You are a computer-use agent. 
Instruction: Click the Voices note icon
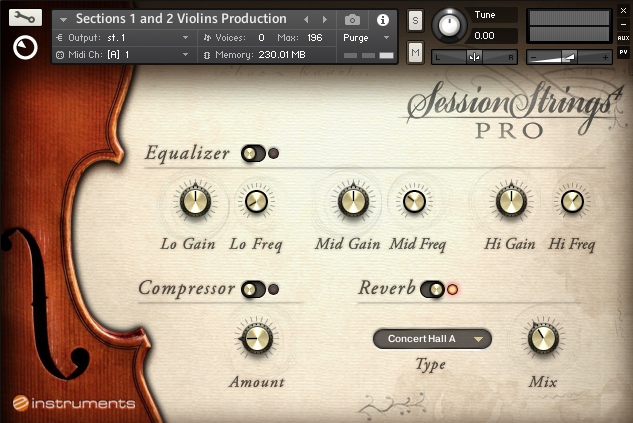pos(207,38)
